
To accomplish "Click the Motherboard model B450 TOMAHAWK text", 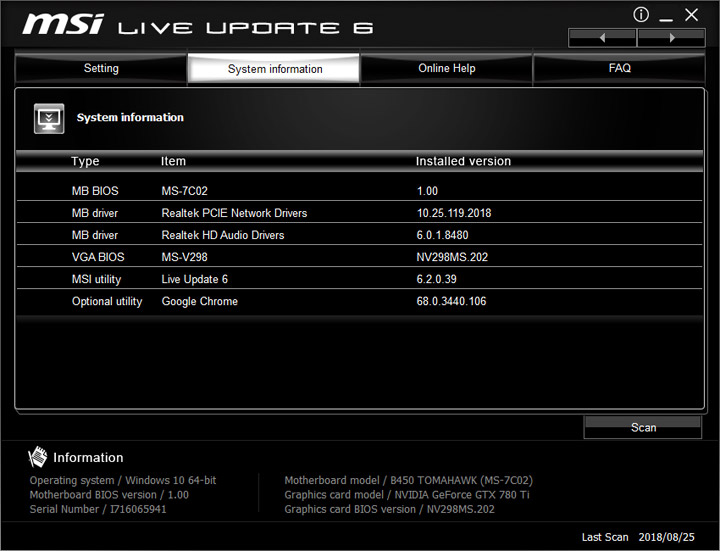I will pos(408,480).
